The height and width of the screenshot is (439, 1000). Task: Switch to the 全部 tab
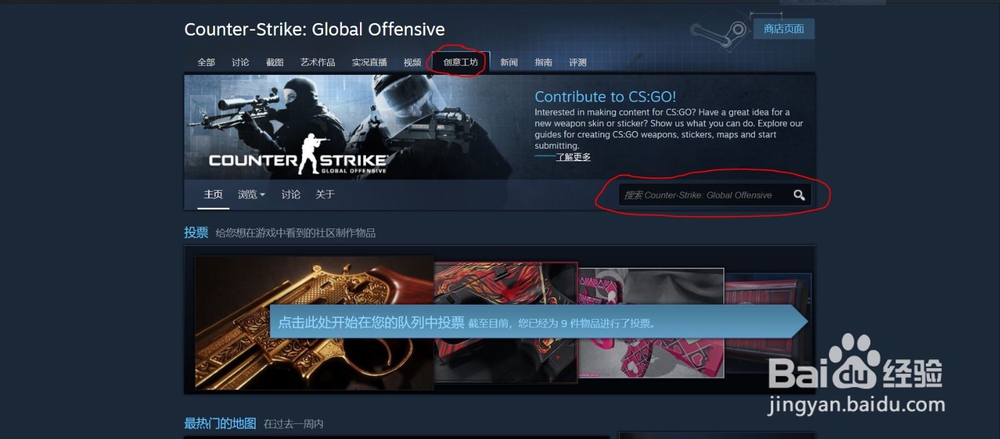(x=206, y=63)
